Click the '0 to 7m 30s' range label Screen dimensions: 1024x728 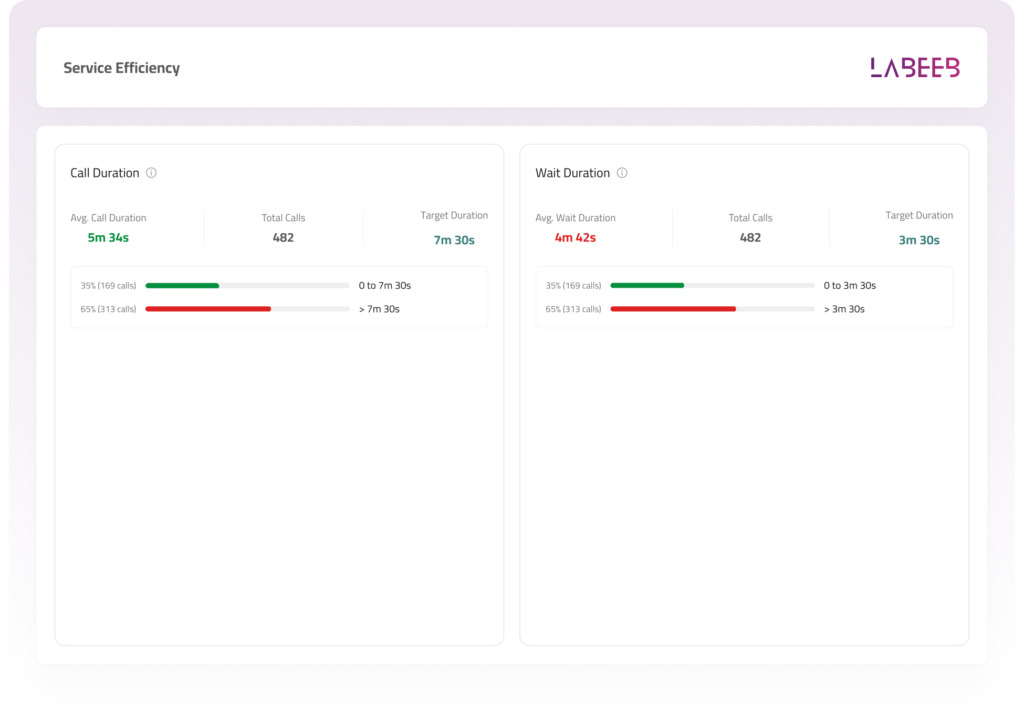pyautogui.click(x=385, y=285)
